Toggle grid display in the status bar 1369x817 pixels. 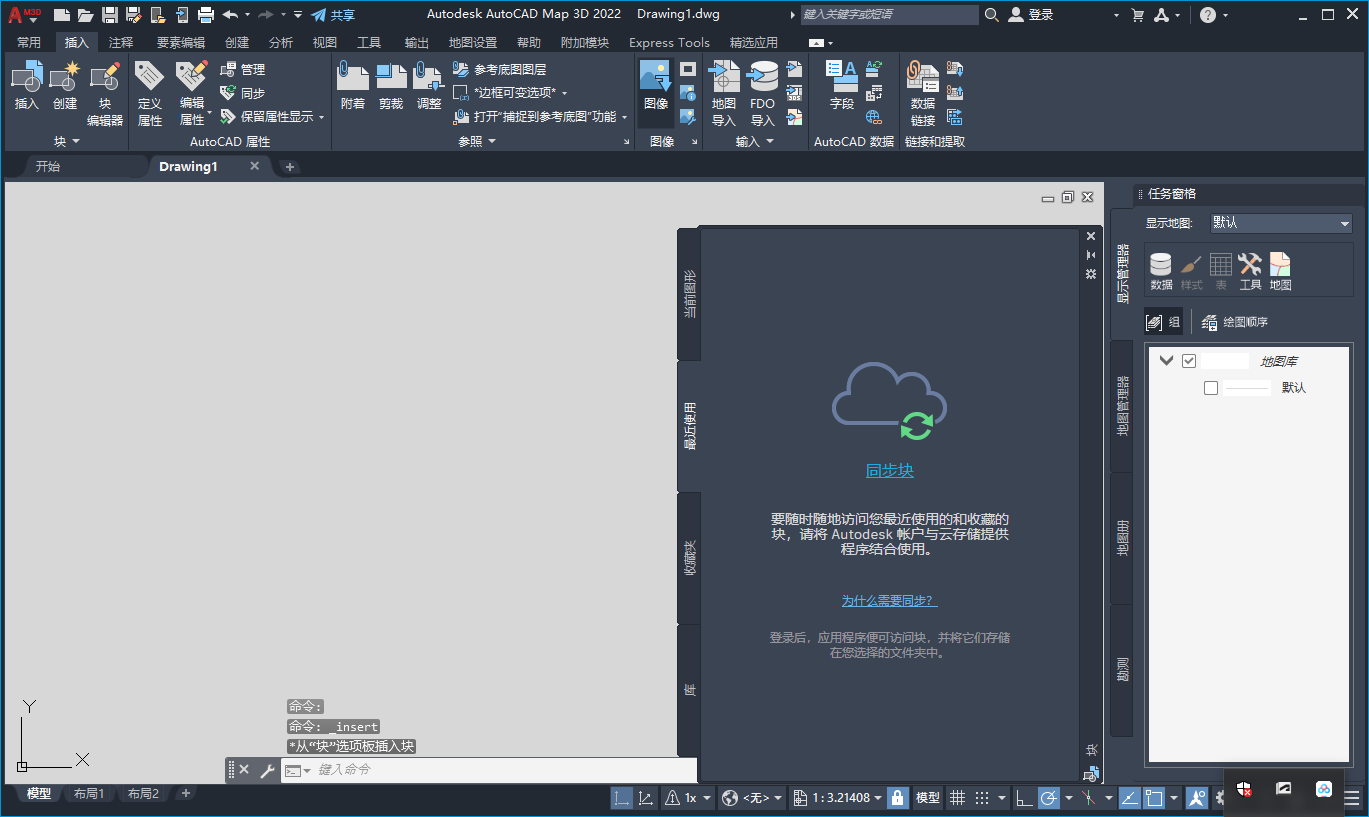(x=956, y=797)
